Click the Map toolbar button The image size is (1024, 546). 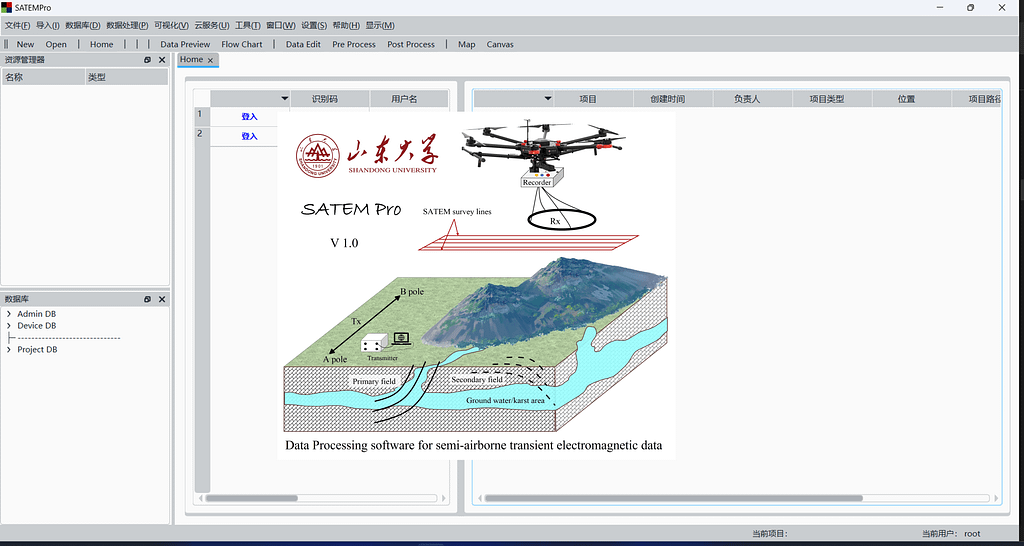(x=467, y=44)
